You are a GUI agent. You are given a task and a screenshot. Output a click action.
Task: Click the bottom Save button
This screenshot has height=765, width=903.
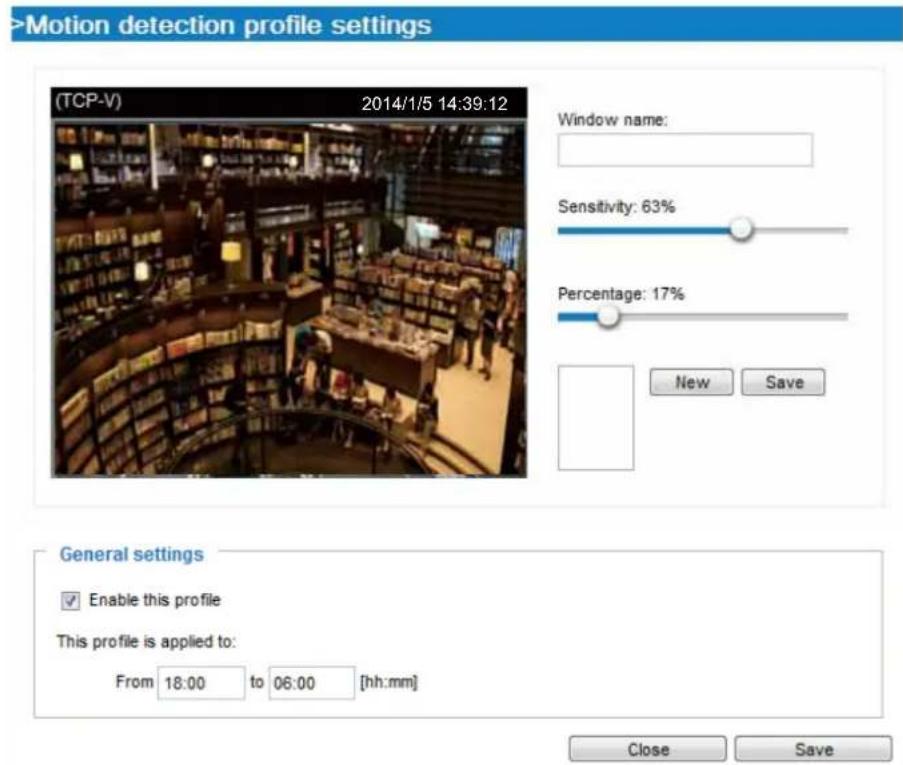point(813,749)
